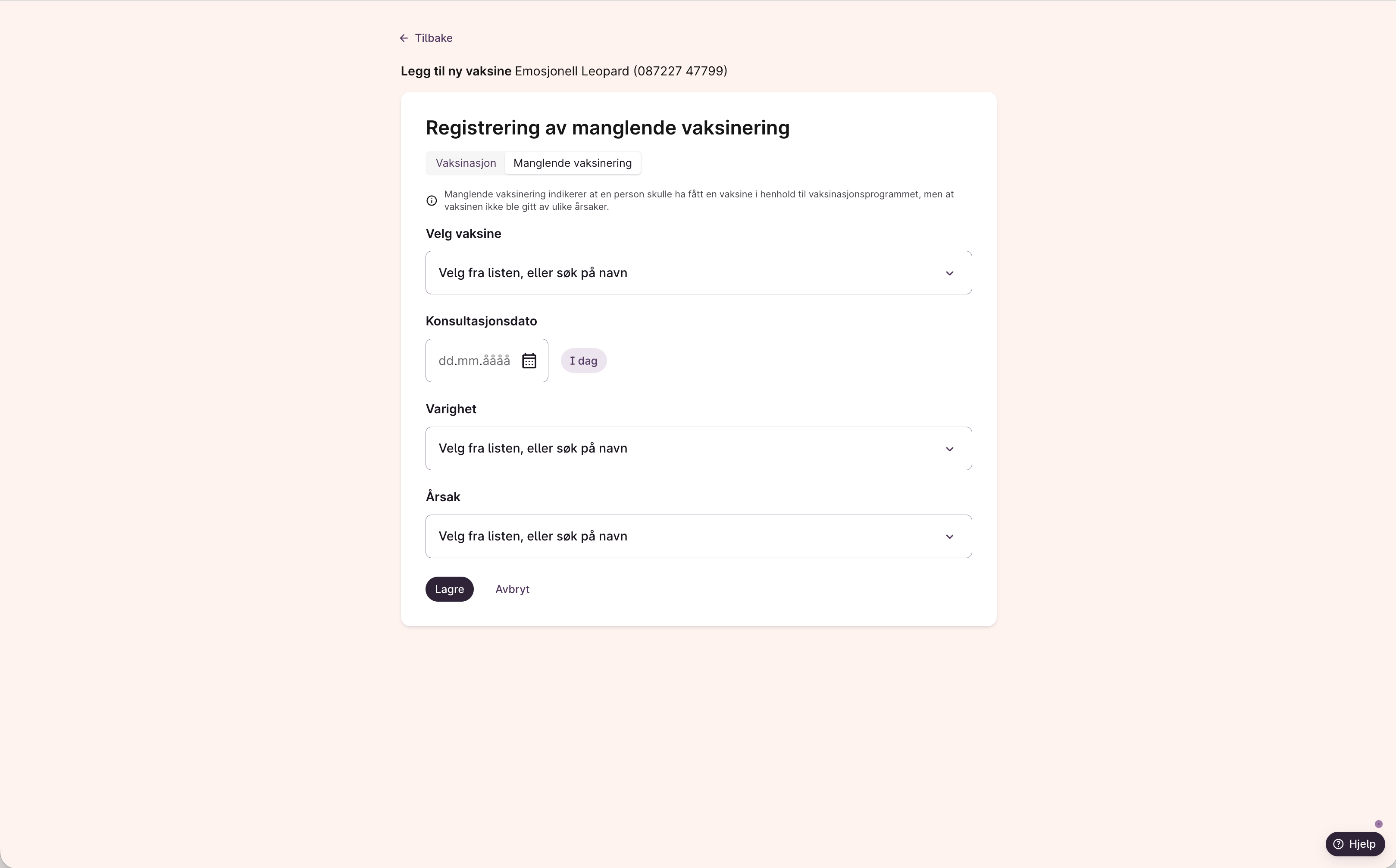This screenshot has height=868, width=1396.
Task: Cancel registration with Avbryt
Action: pyautogui.click(x=512, y=590)
